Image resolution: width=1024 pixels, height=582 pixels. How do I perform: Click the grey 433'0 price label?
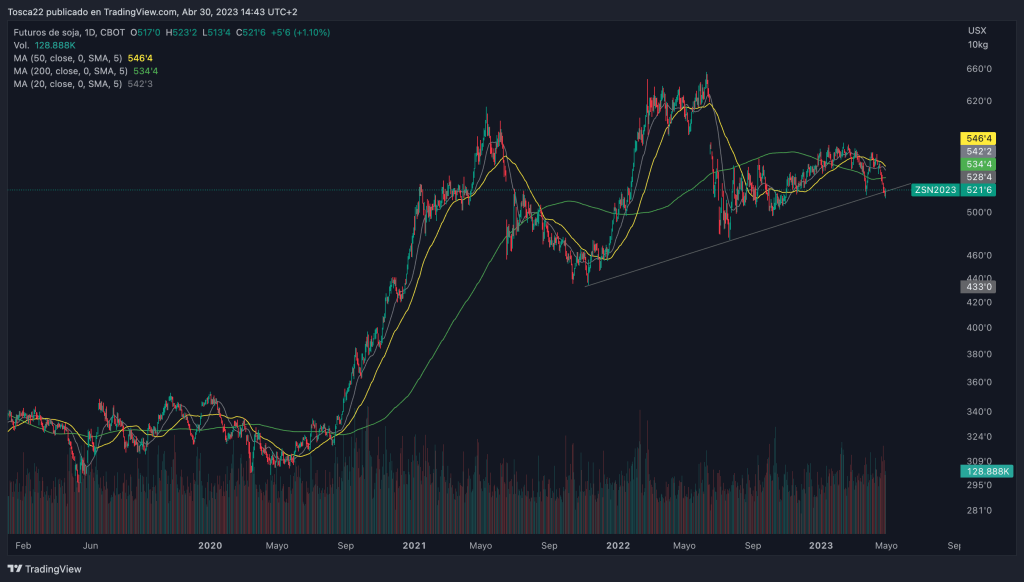(x=979, y=286)
